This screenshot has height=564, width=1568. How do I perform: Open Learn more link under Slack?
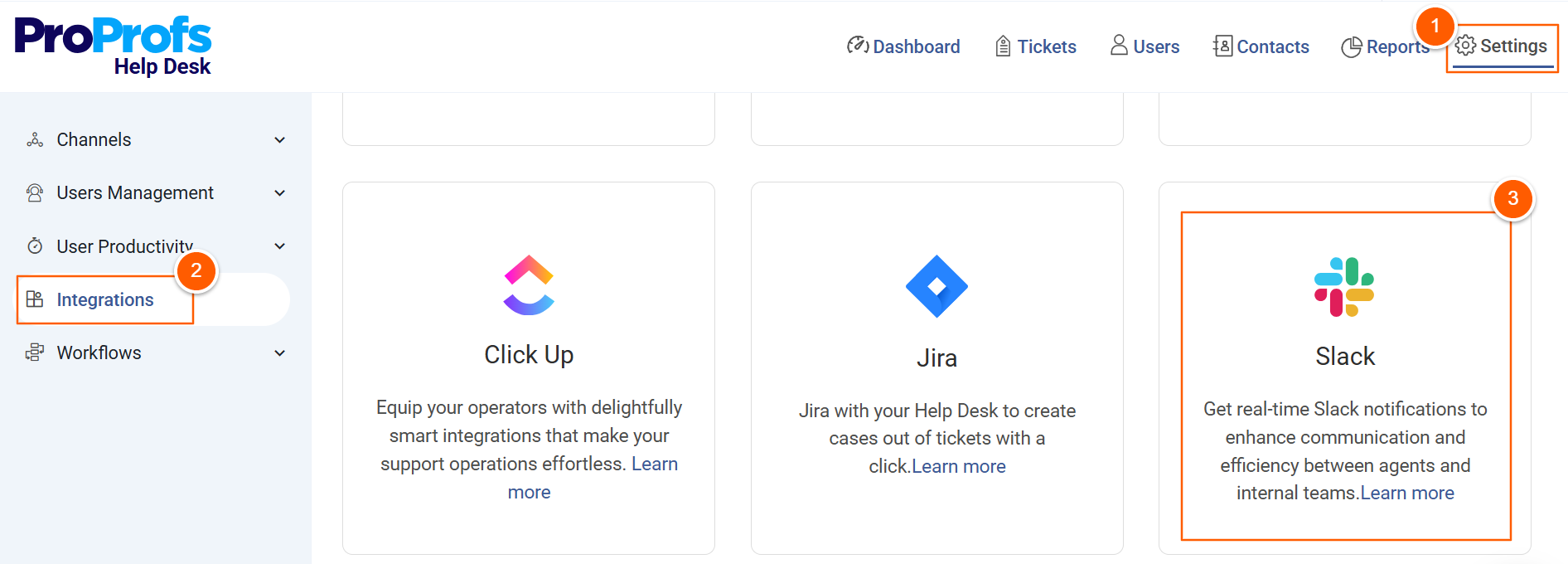point(1407,494)
